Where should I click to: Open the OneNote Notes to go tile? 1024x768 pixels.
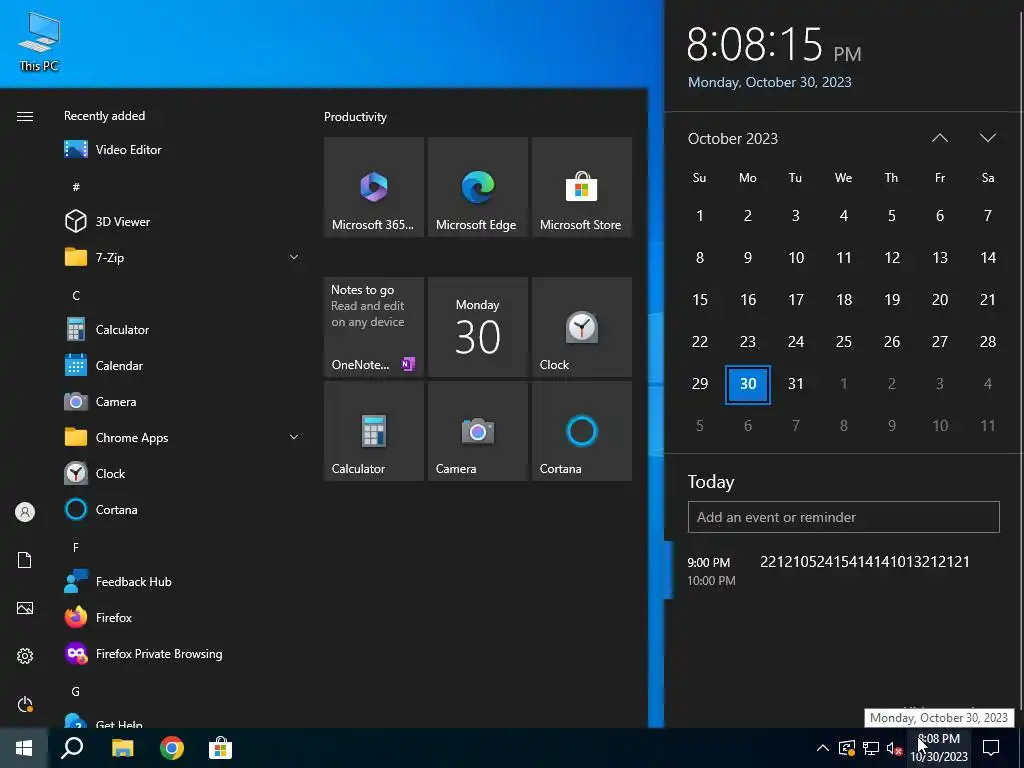(374, 327)
